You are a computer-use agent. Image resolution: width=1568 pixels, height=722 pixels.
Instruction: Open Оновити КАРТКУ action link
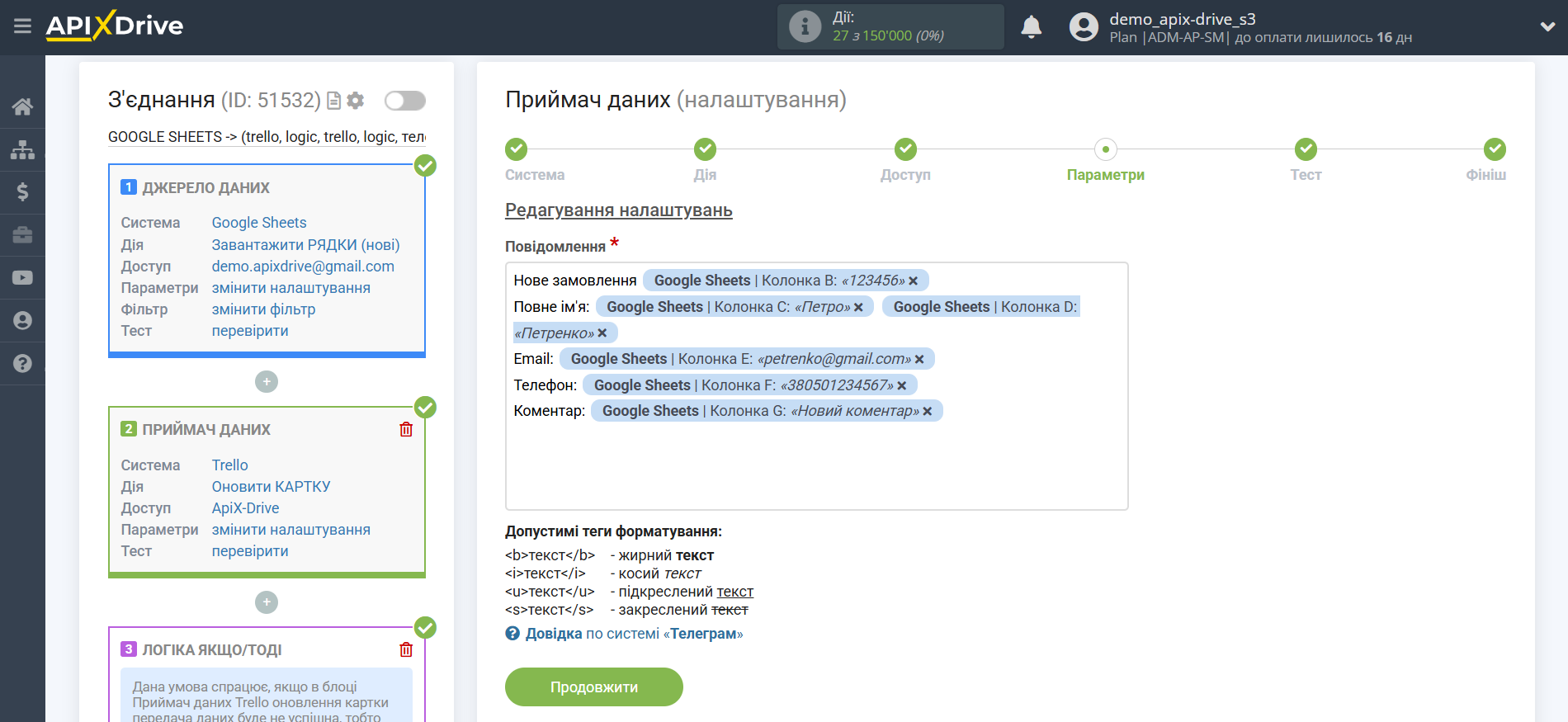pyautogui.click(x=272, y=487)
